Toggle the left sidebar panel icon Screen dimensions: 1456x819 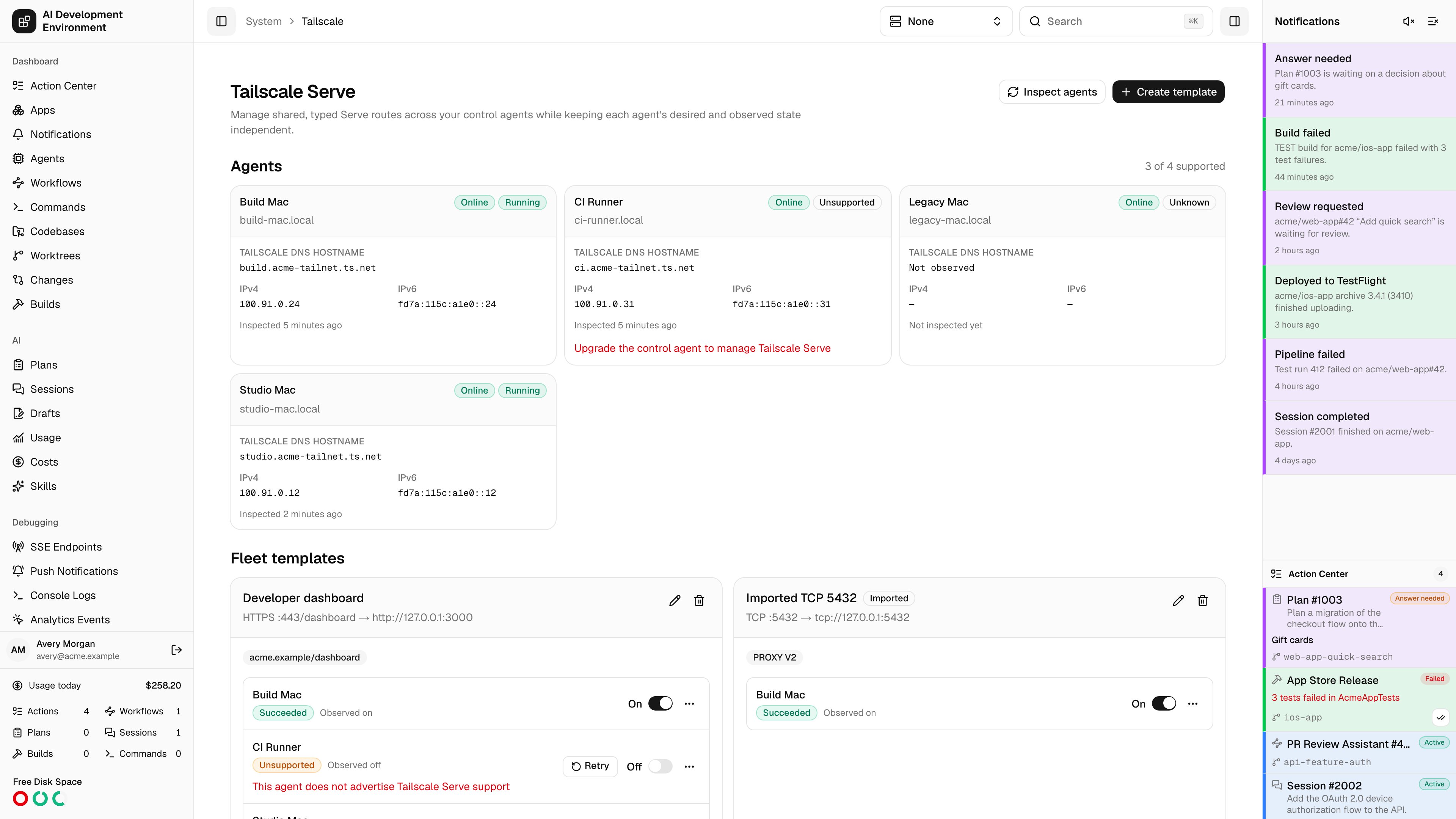coord(221,22)
